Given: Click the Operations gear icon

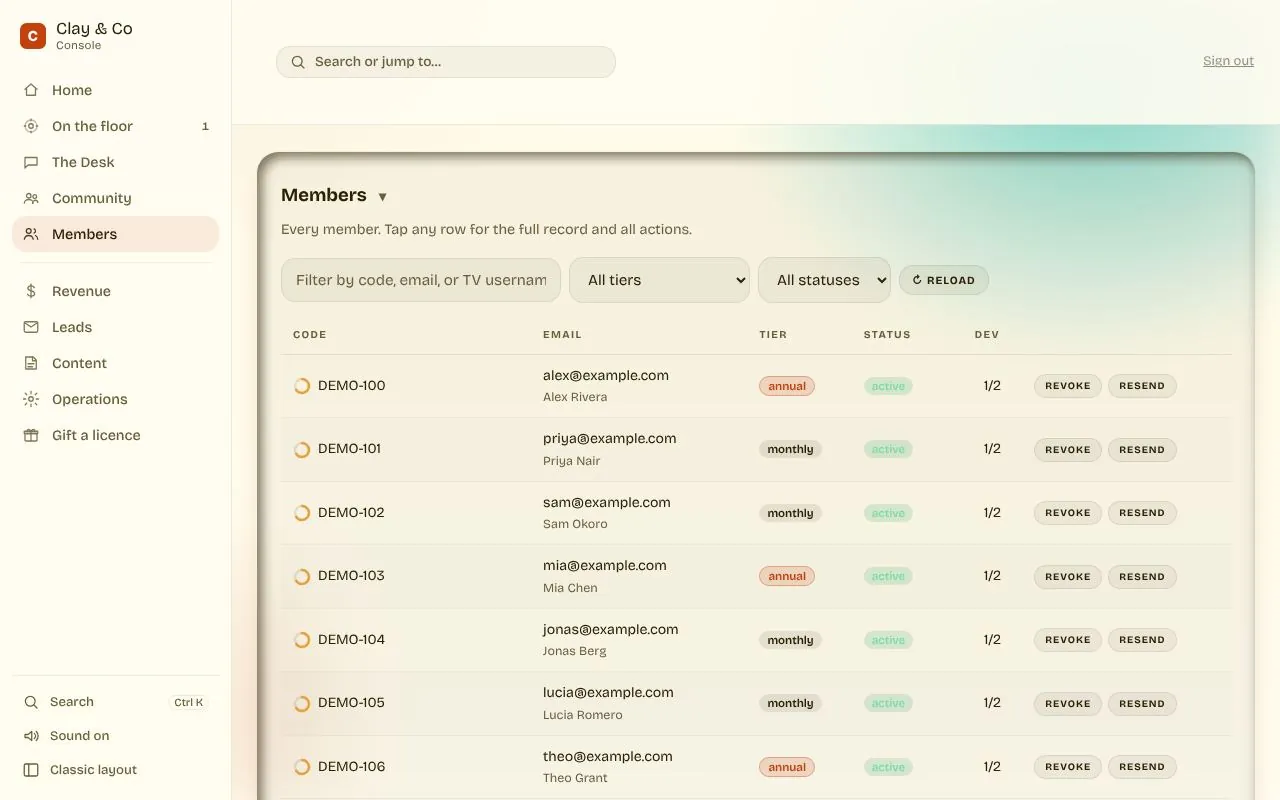Looking at the screenshot, I should 32,399.
